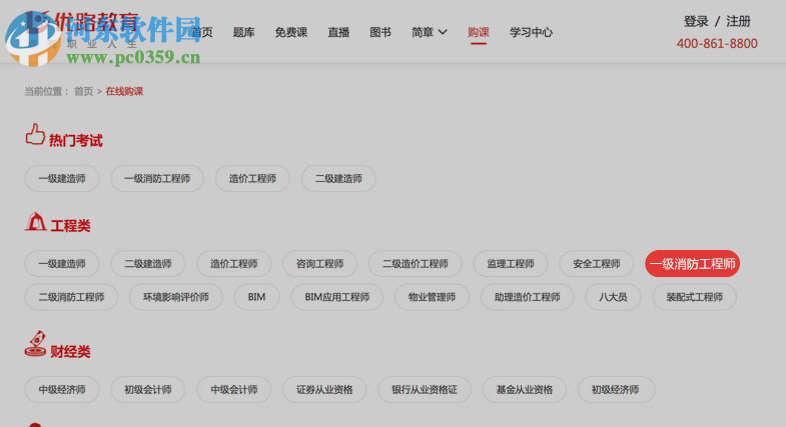Choose 安全工程师 category

(x=597, y=264)
